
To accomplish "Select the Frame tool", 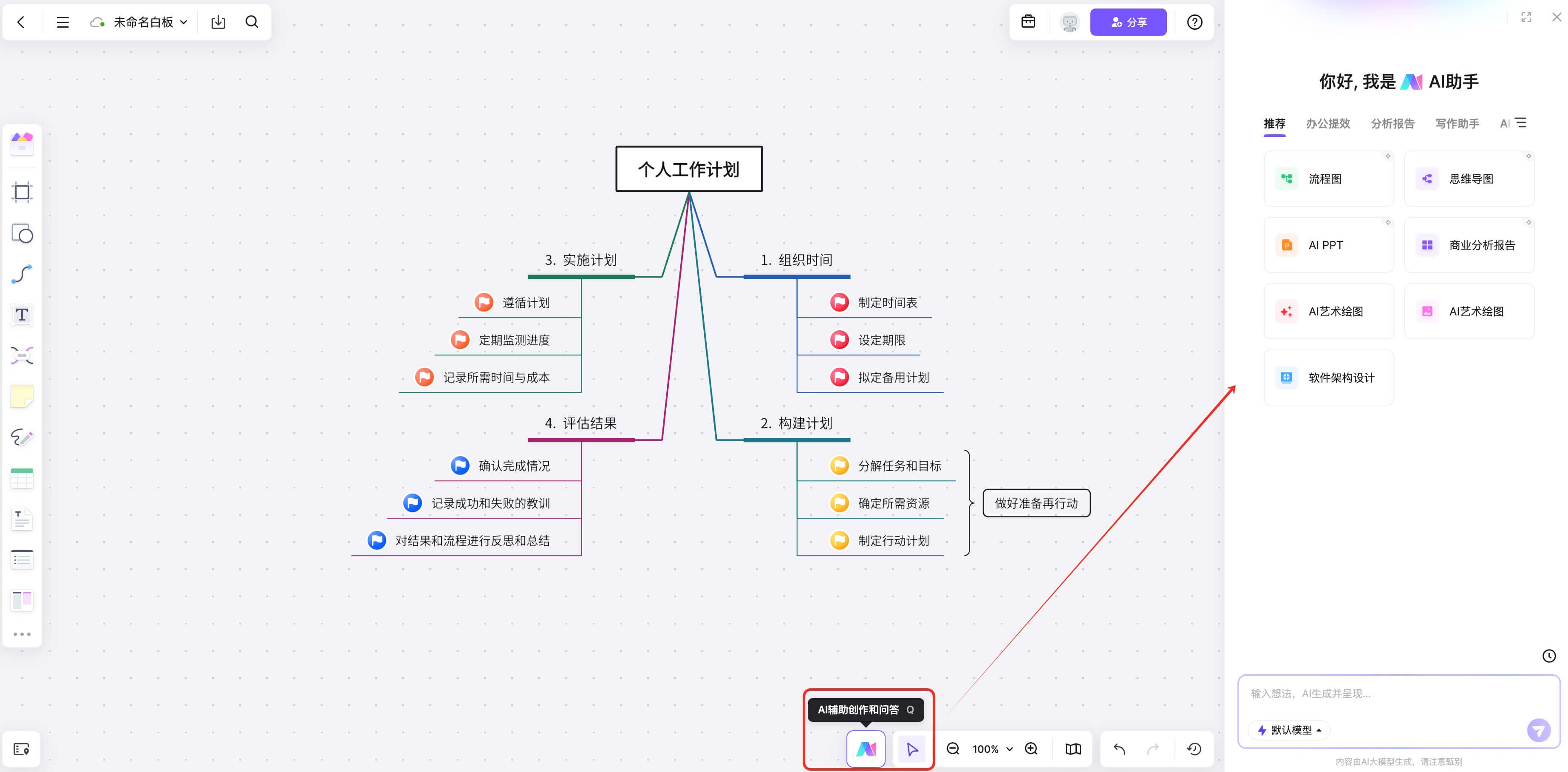I will pos(22,193).
